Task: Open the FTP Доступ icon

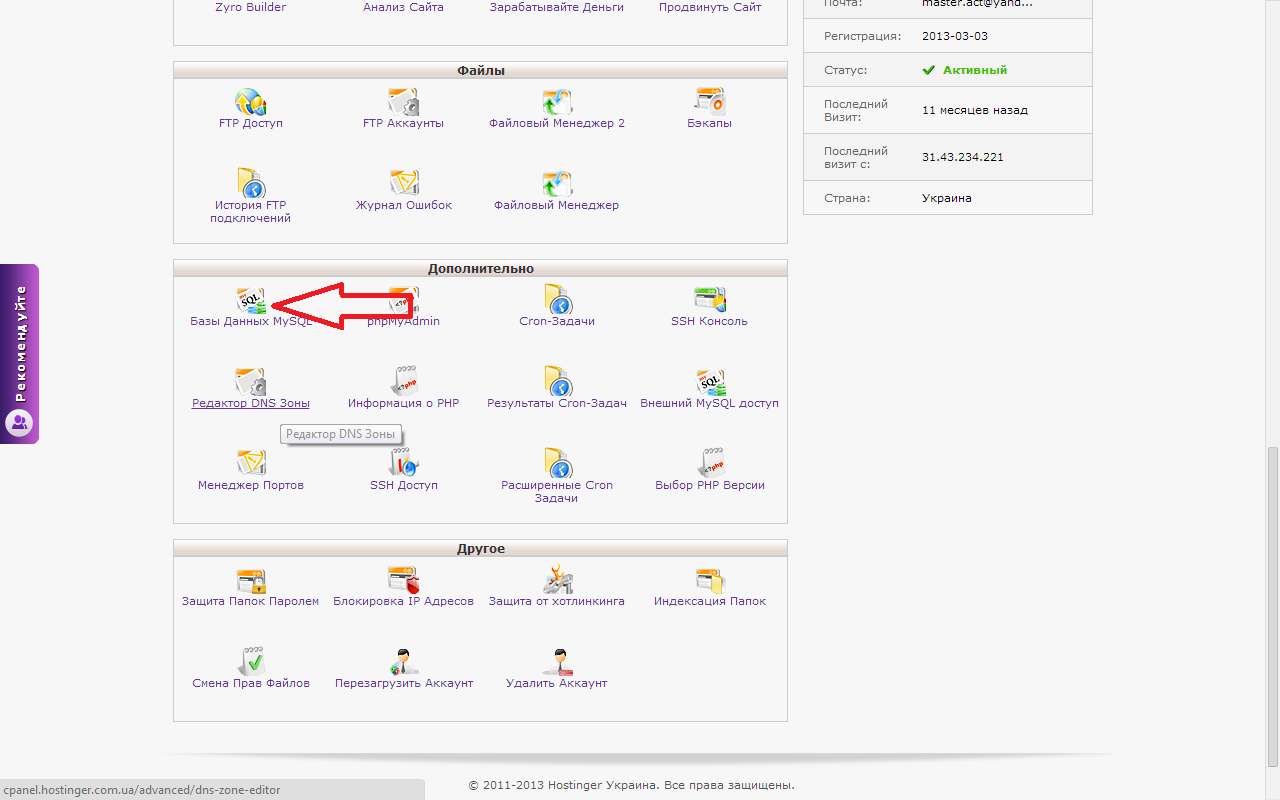Action: (x=251, y=102)
